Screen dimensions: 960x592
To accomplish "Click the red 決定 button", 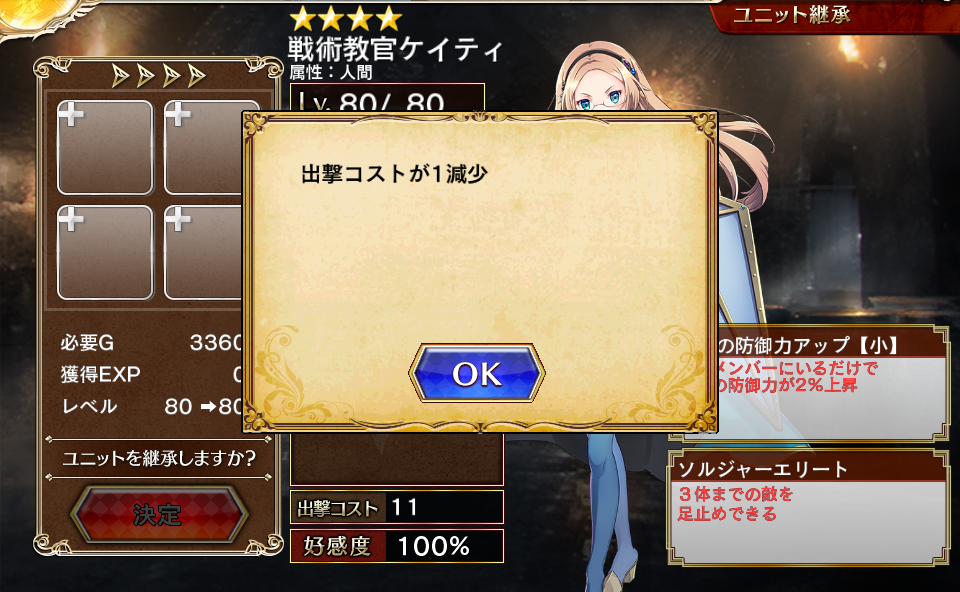I will tap(159, 514).
